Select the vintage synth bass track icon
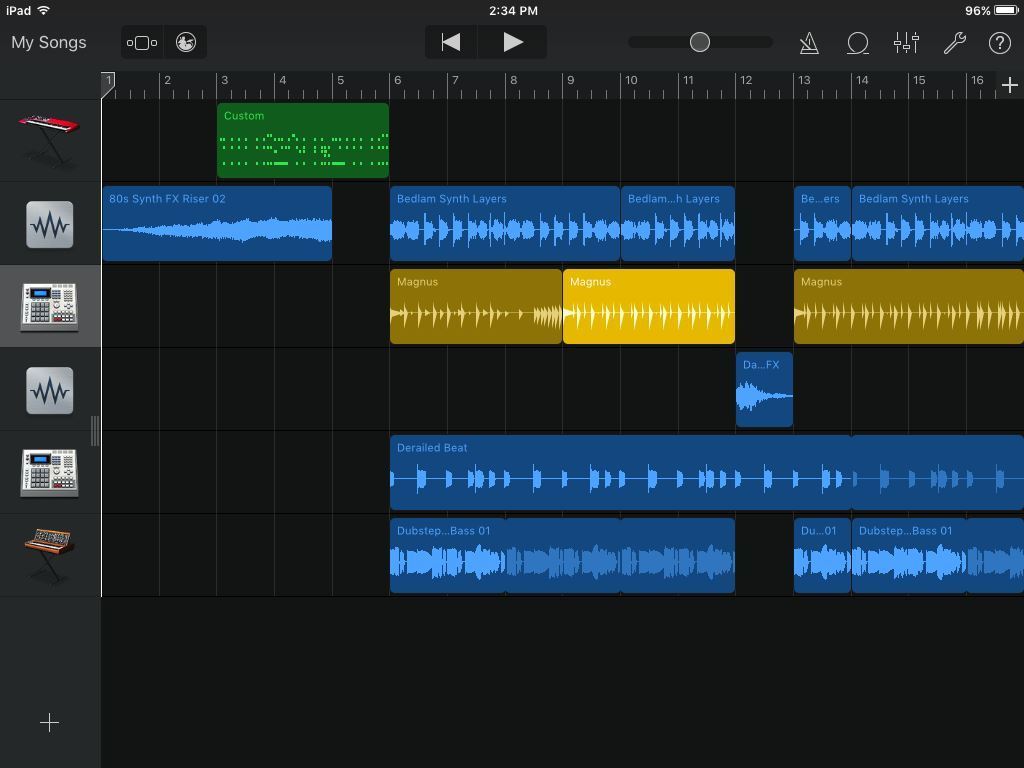Viewport: 1024px width, 768px height. [x=49, y=555]
